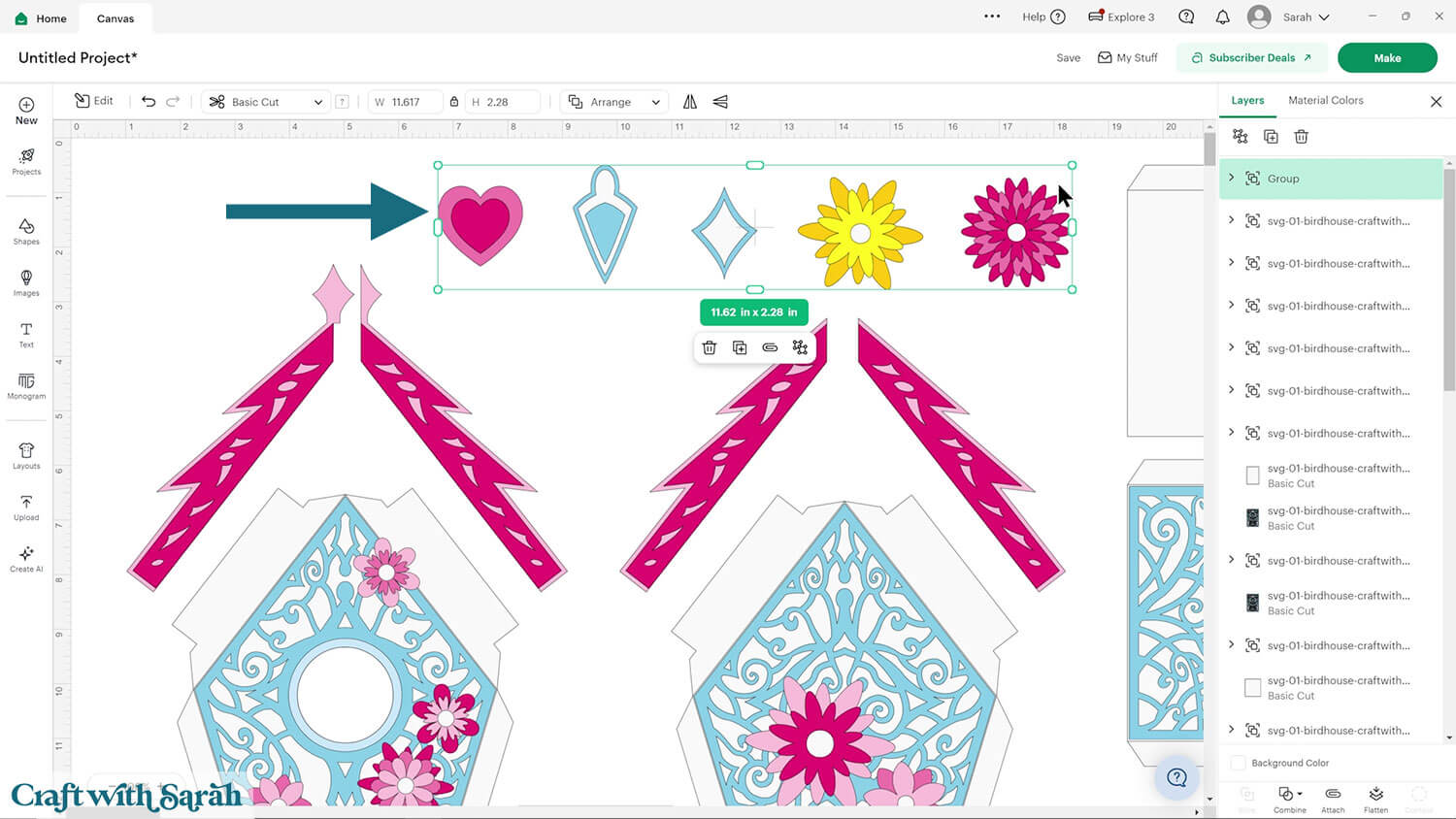Click the attach icon in floating toolbar
1456x819 pixels.
[x=770, y=347]
